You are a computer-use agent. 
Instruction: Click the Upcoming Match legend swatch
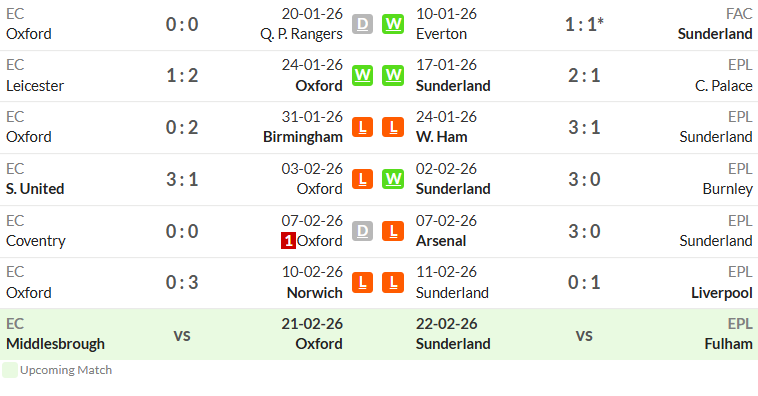pos(10,370)
